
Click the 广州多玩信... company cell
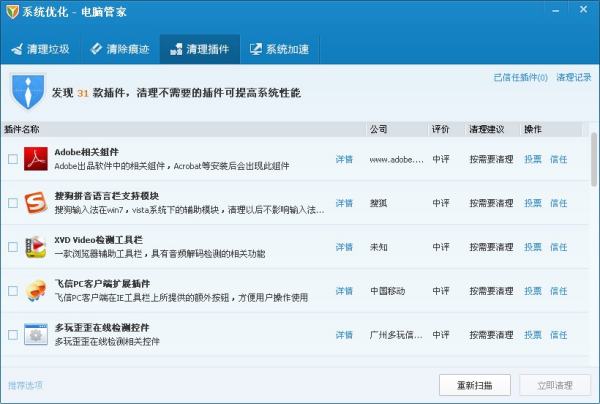pos(396,335)
